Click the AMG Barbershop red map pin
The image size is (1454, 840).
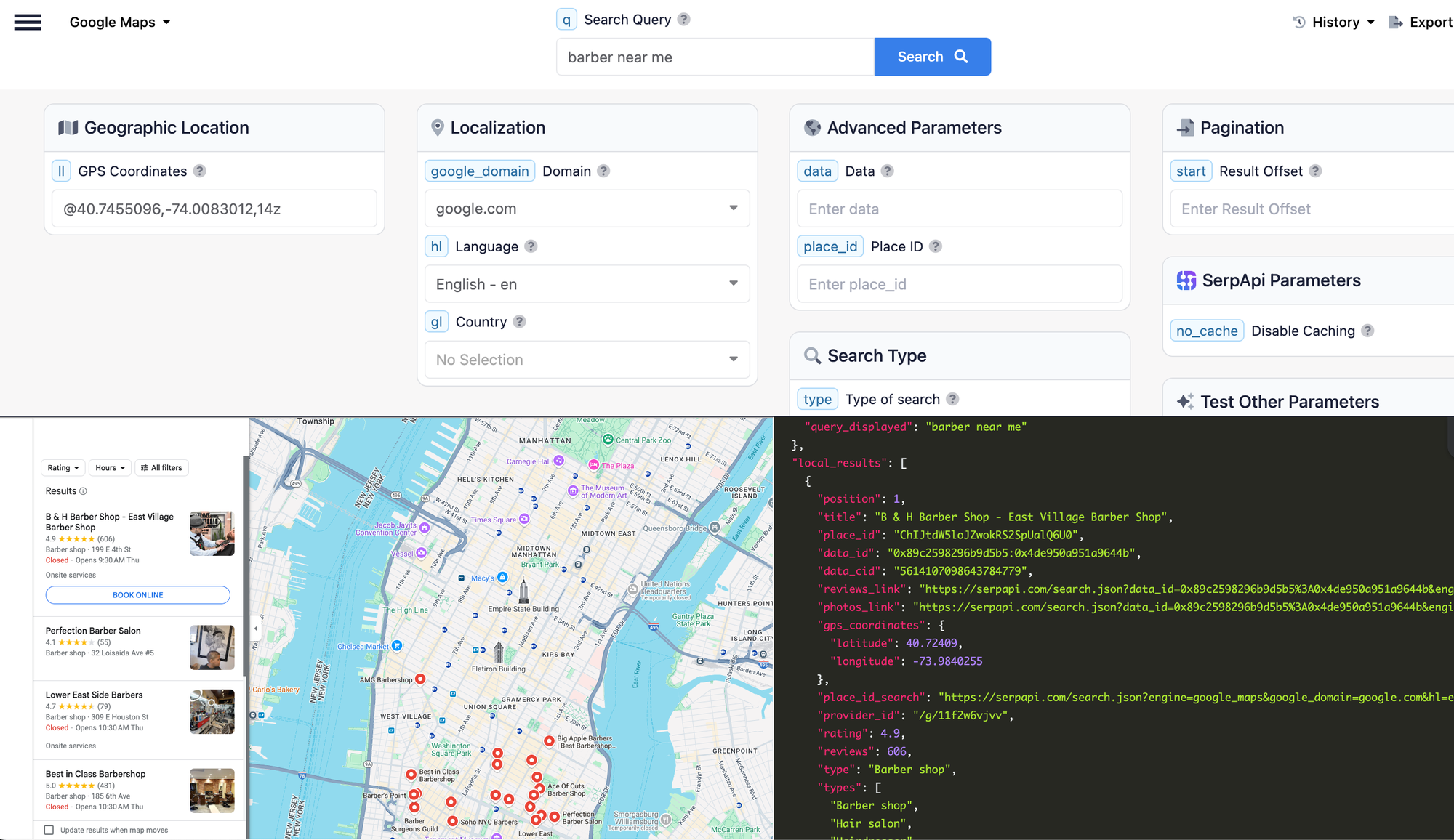pyautogui.click(x=420, y=679)
